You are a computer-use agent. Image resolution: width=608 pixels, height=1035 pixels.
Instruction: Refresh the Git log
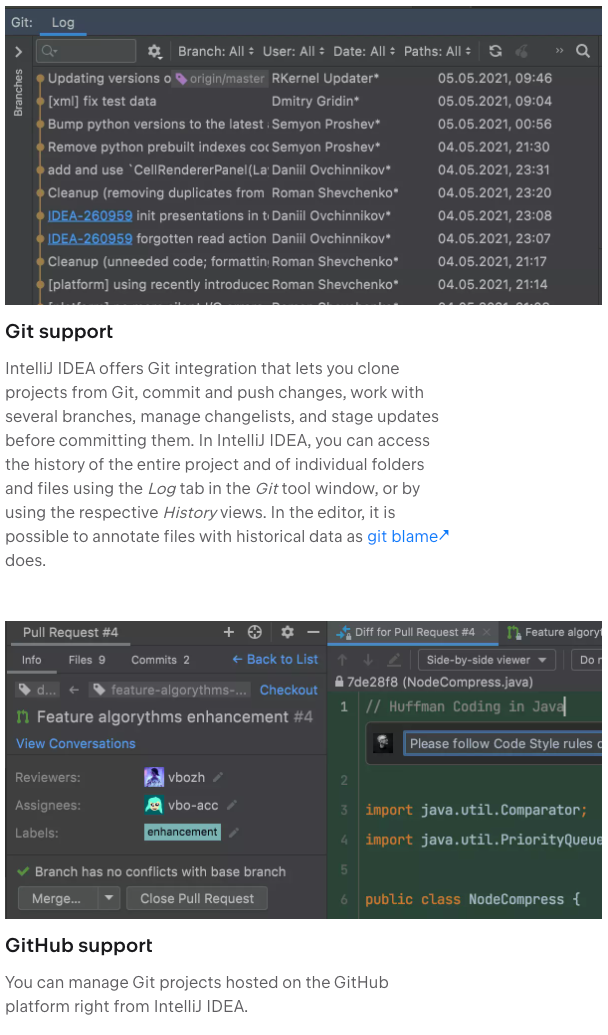496,51
